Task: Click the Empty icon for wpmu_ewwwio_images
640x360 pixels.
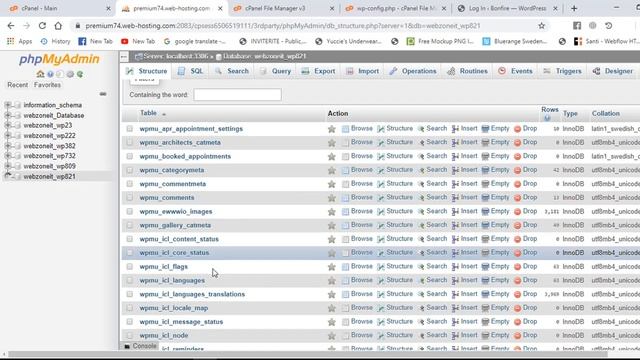Action: tap(485, 211)
